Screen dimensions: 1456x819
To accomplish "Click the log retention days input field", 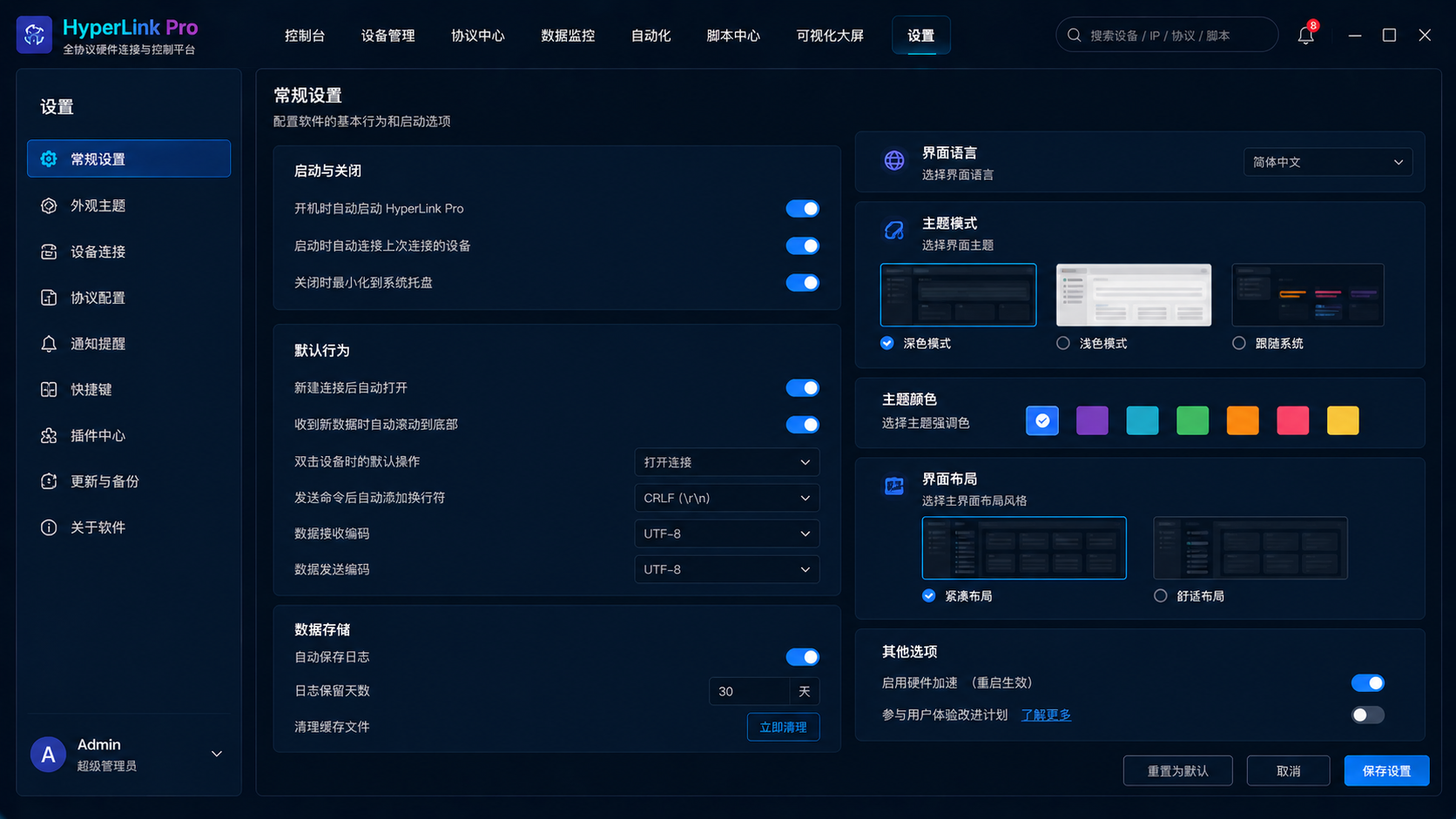I will (749, 692).
